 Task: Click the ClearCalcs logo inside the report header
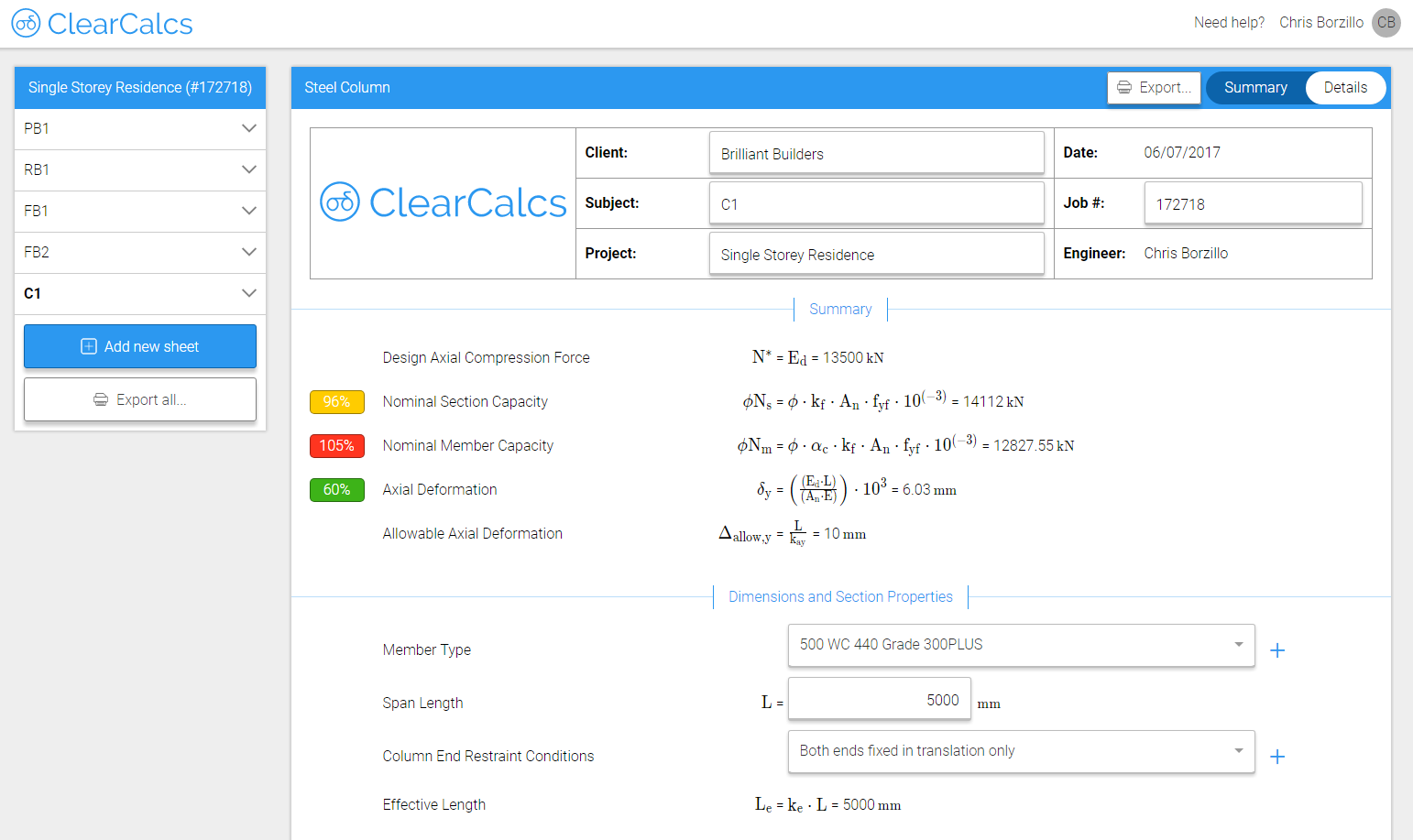443,202
